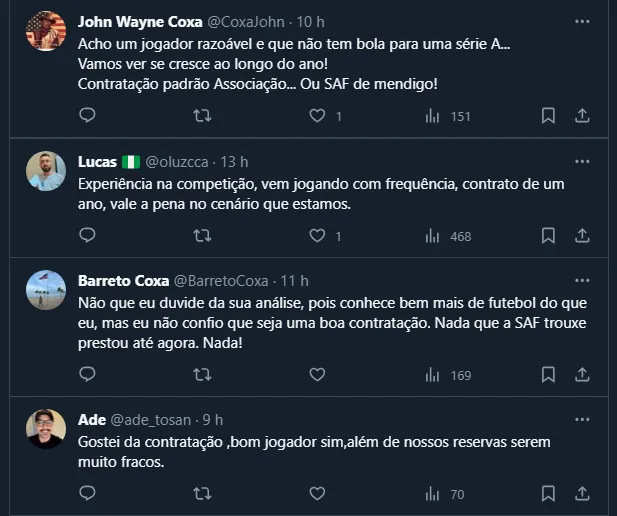Click Ade's profile avatar
The width and height of the screenshot is (617, 516).
47,428
